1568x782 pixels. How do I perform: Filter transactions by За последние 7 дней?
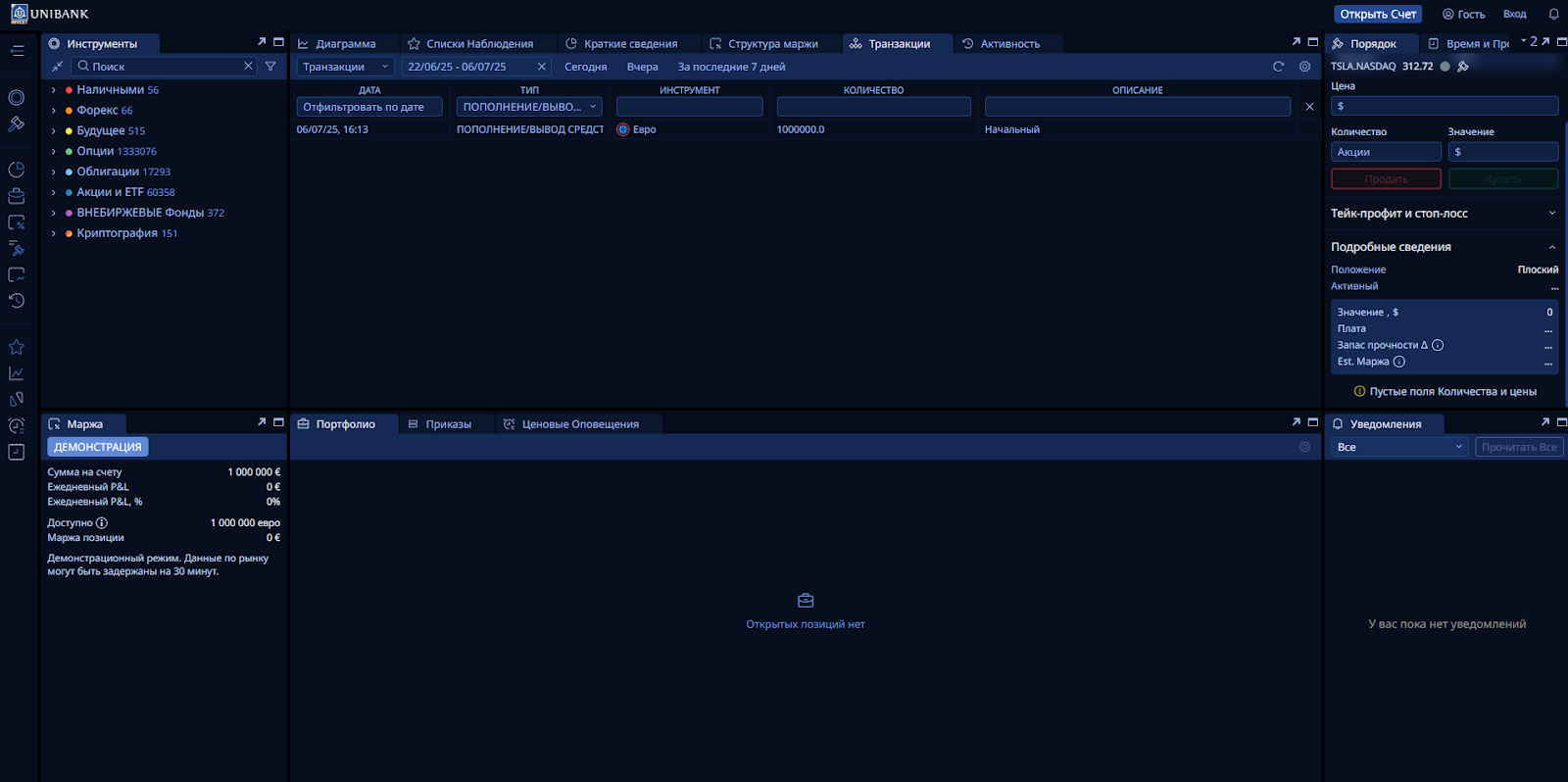[x=732, y=67]
